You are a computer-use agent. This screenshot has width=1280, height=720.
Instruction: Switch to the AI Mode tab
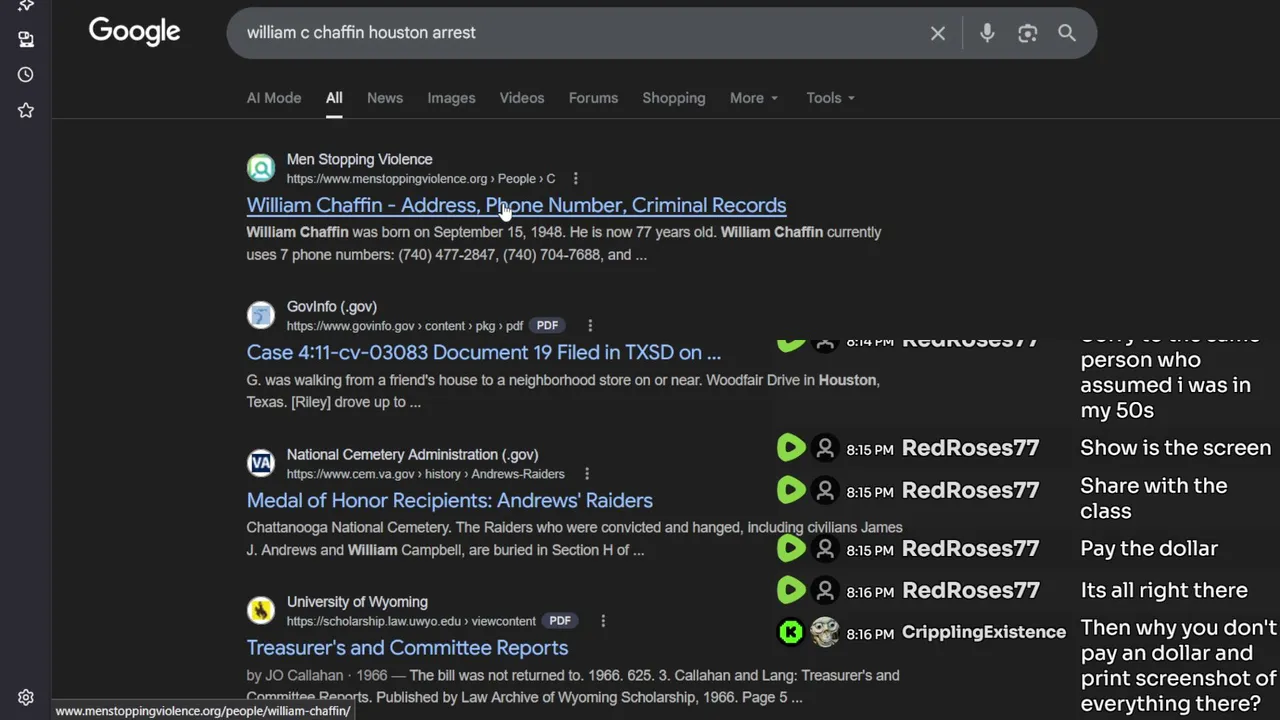tap(274, 98)
